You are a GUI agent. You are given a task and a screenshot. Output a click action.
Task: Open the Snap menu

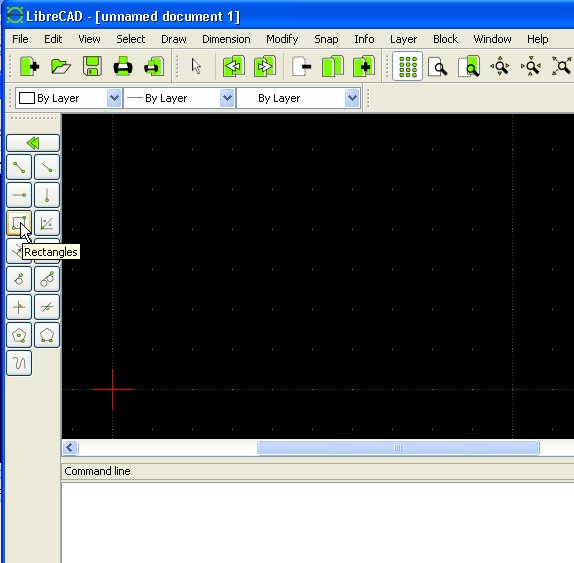pos(326,39)
